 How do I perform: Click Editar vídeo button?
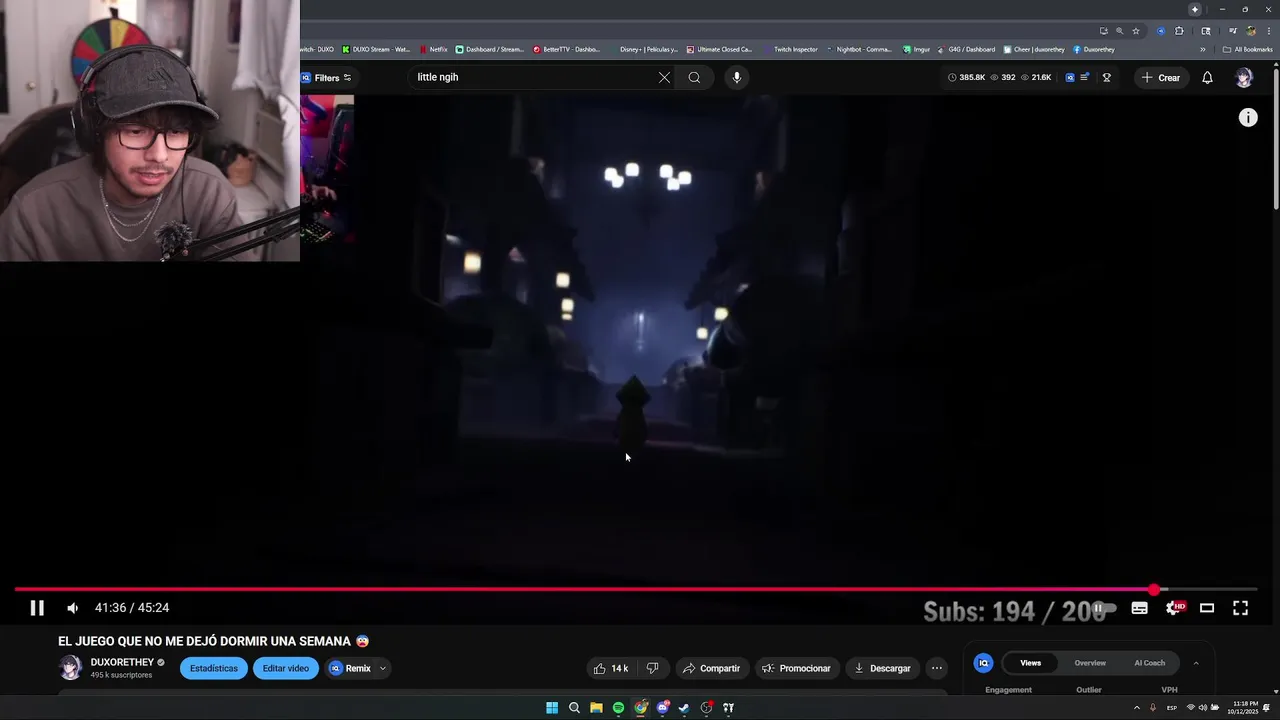coord(286,668)
